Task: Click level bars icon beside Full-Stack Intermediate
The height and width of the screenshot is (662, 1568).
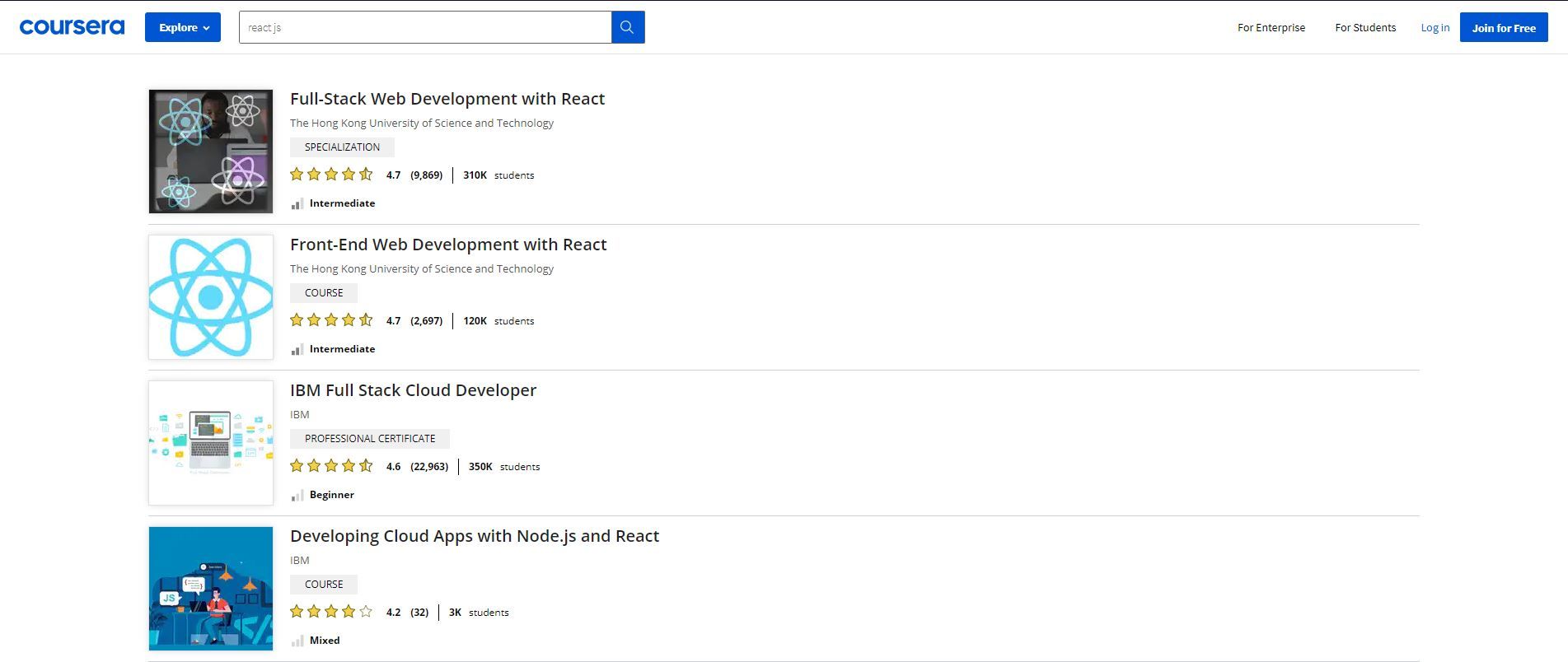Action: (x=297, y=203)
